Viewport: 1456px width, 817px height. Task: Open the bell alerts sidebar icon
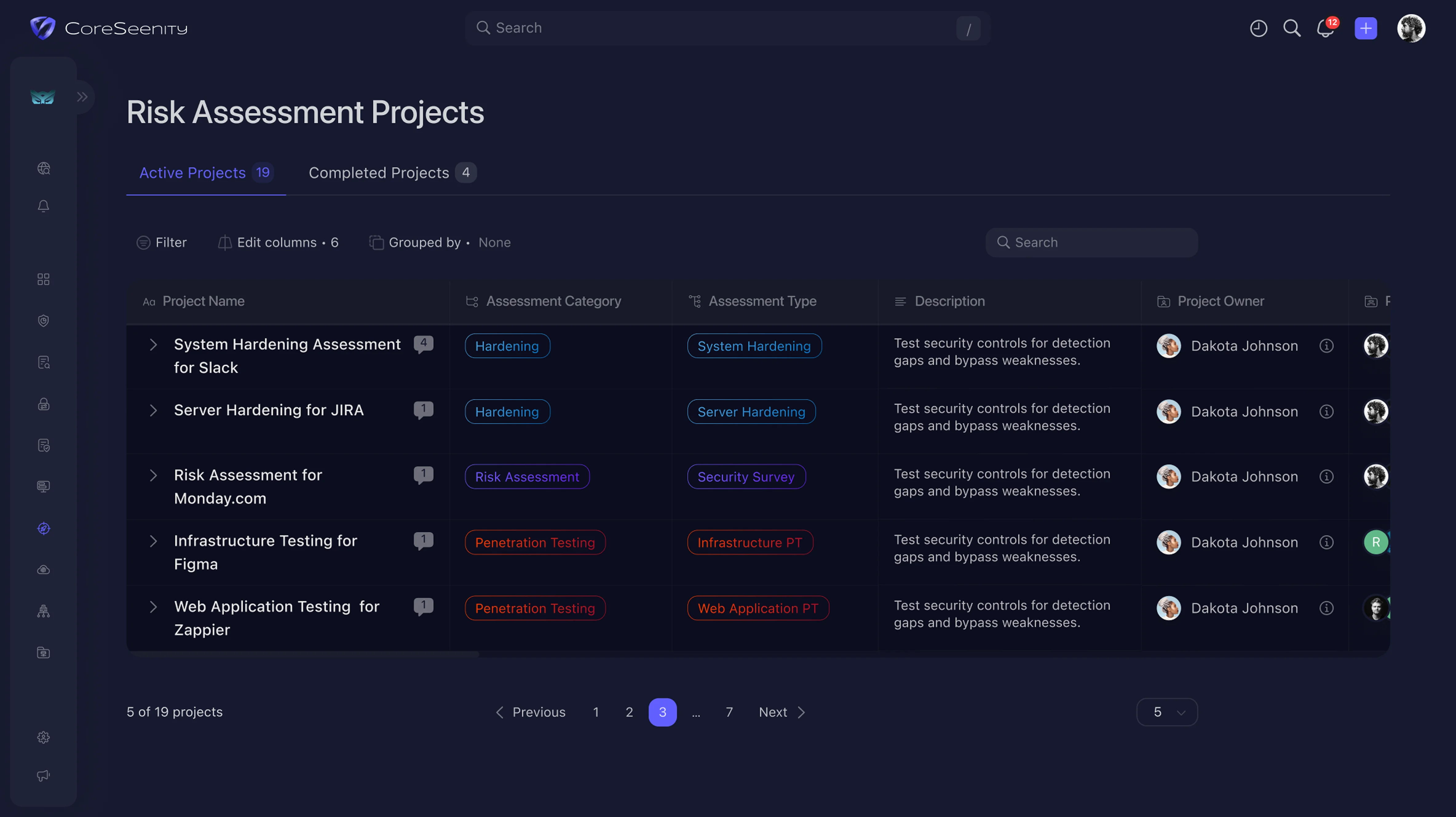click(x=44, y=206)
